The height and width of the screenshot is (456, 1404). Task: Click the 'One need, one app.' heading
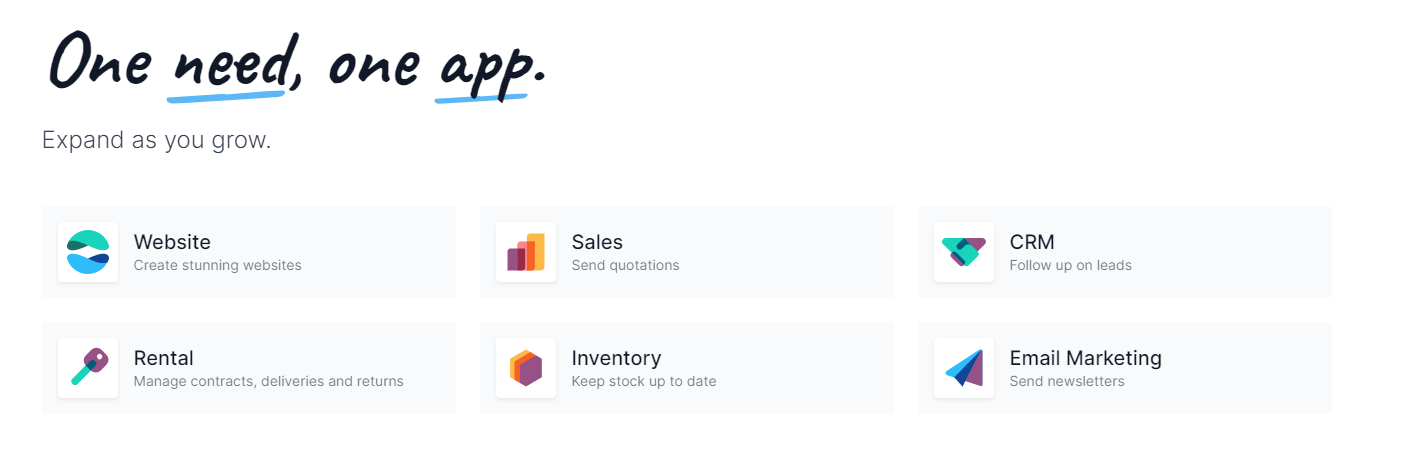298,63
